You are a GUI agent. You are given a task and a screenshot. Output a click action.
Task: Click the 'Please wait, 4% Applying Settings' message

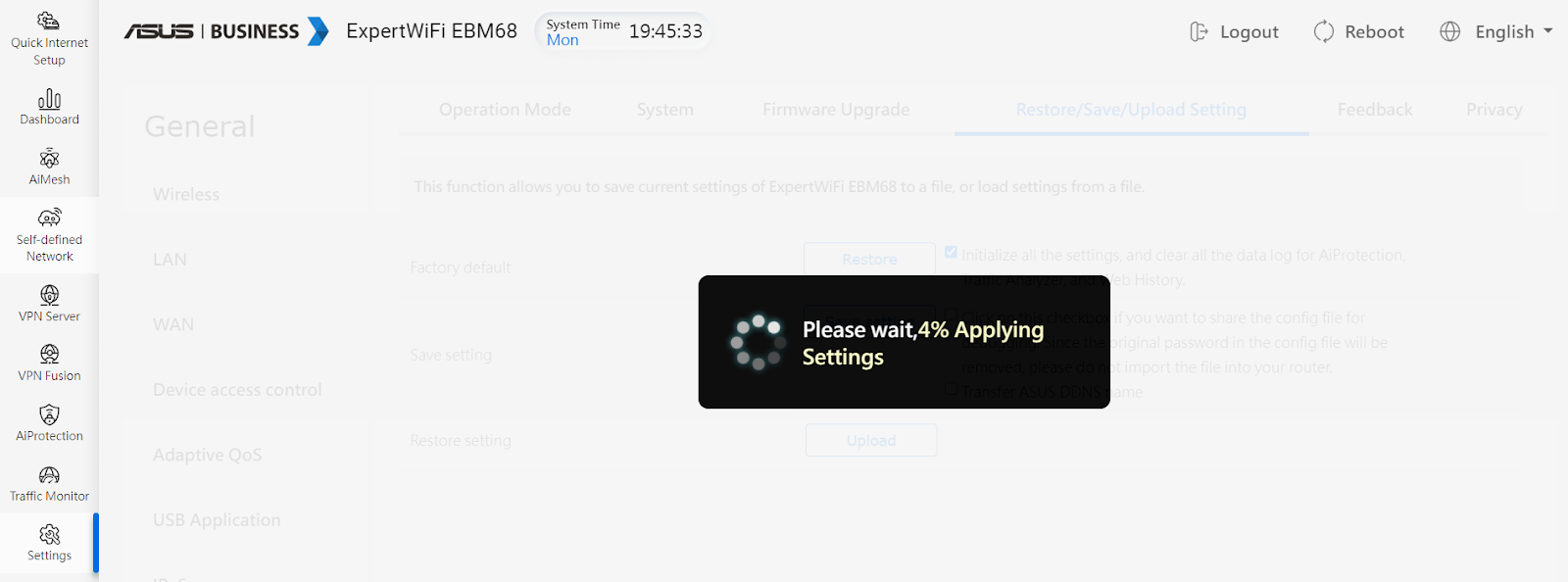[923, 343]
